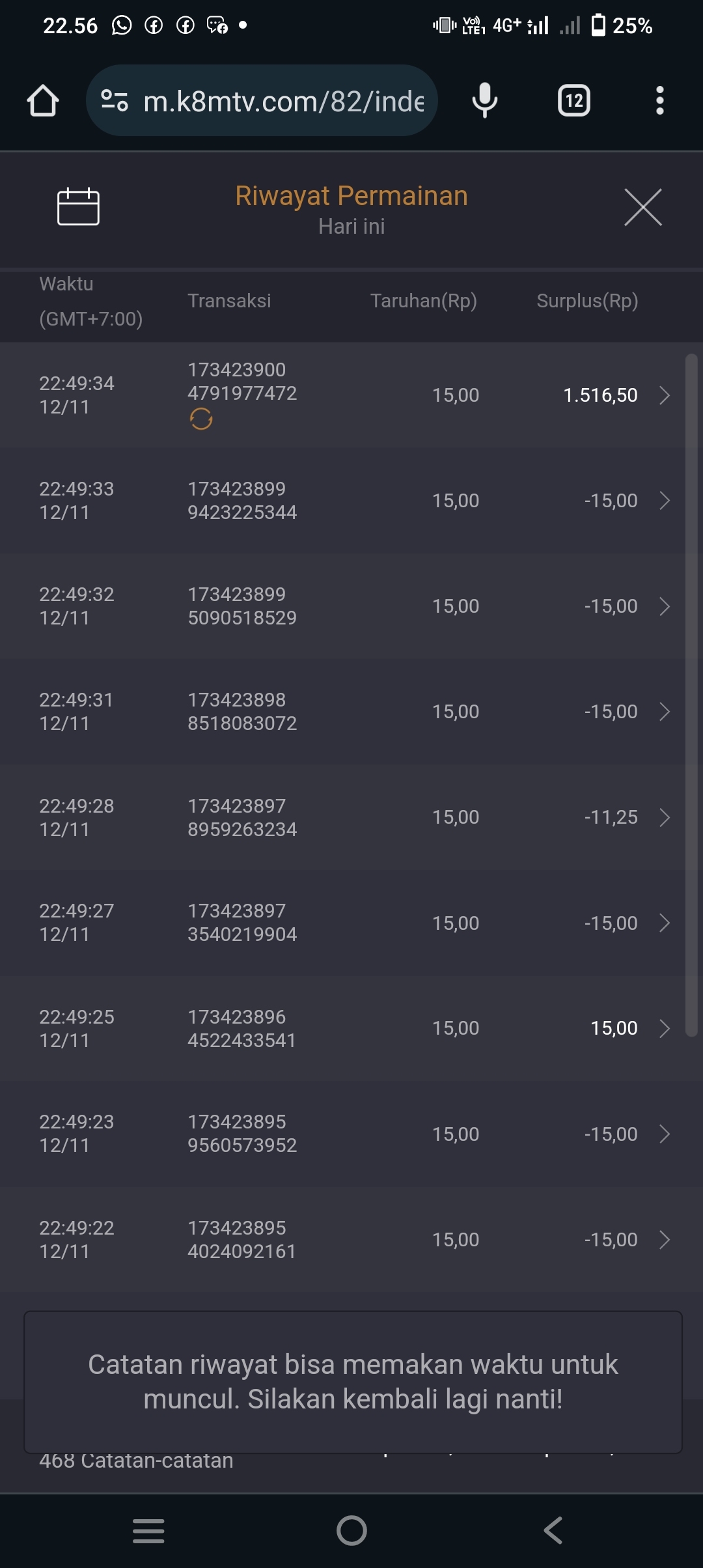Open the calendar date picker icon

78,207
